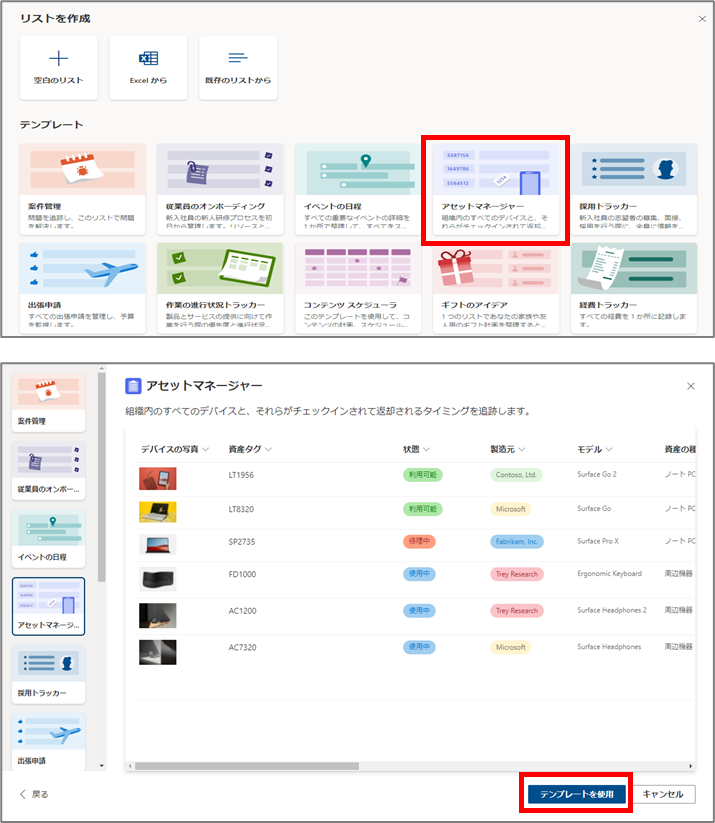Click the アセットマネージャー clipboard title icon
This screenshot has width=715, height=823.
coord(133,386)
